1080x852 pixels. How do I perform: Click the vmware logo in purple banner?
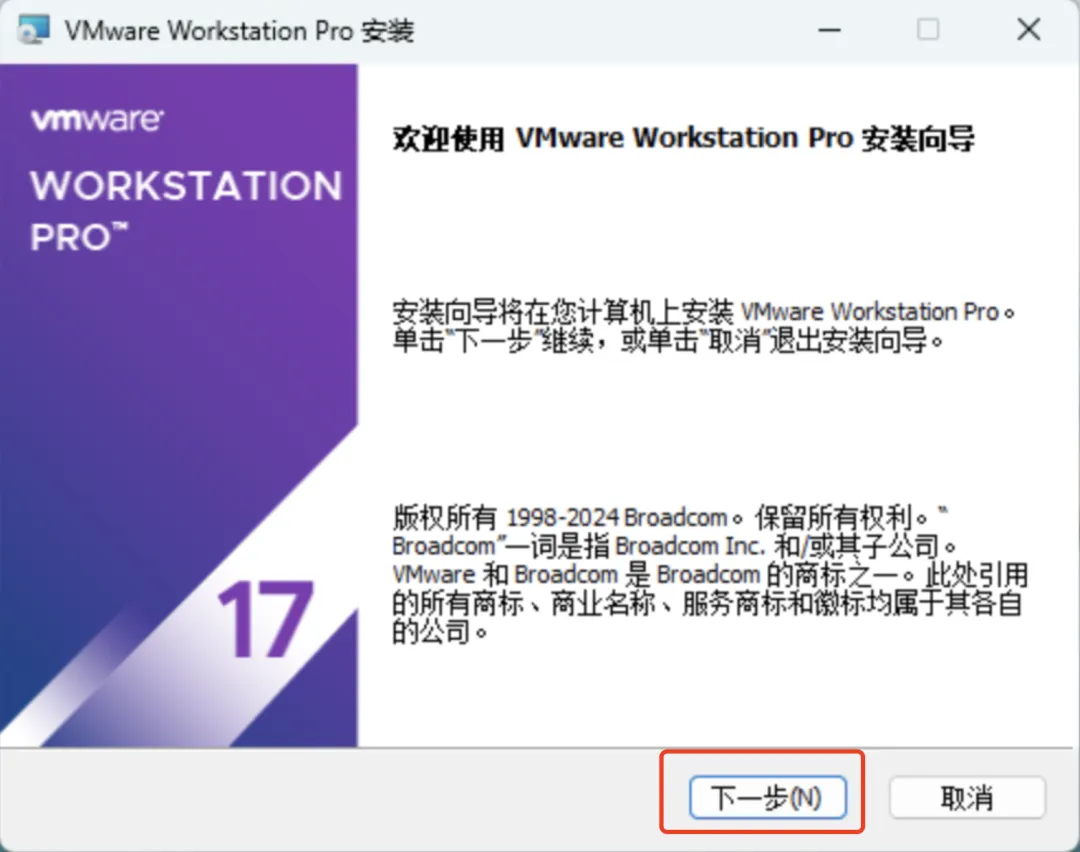click(97, 119)
